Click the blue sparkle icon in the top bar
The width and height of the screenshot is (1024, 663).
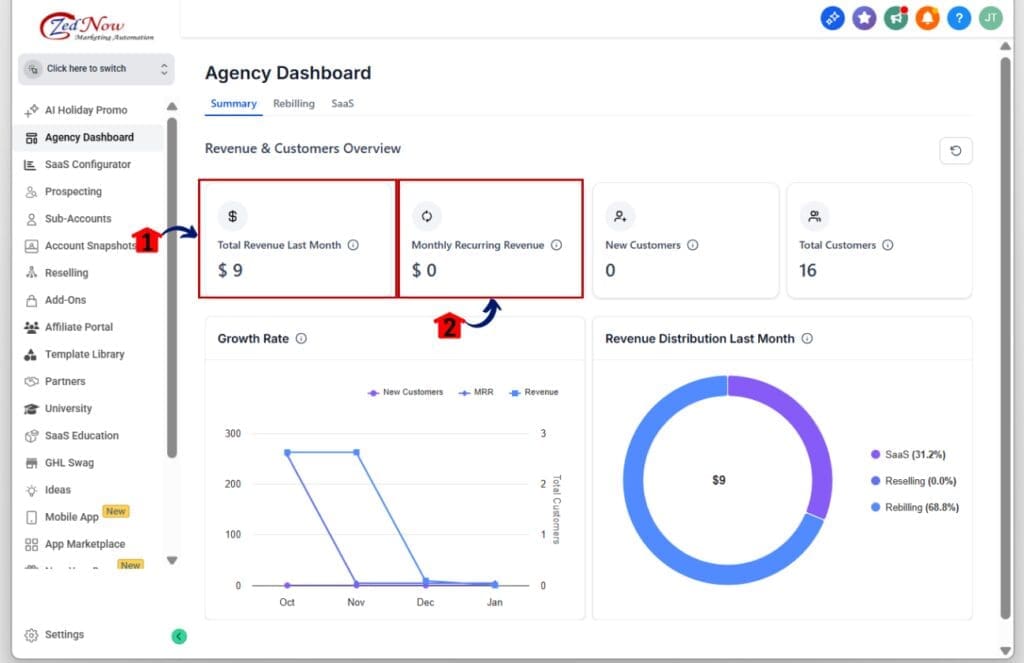[x=832, y=18]
